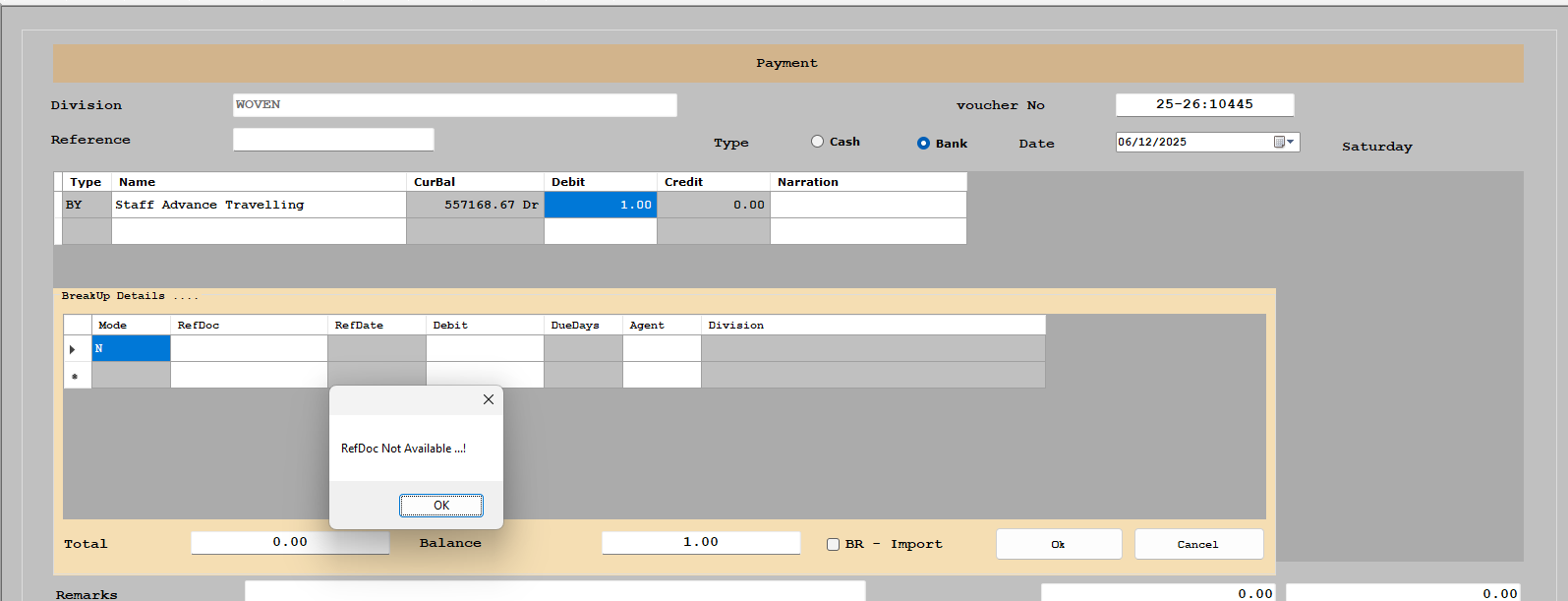1568x601 pixels.
Task: Close the RefDoc Not Available dialog
Action: pyautogui.click(x=488, y=399)
